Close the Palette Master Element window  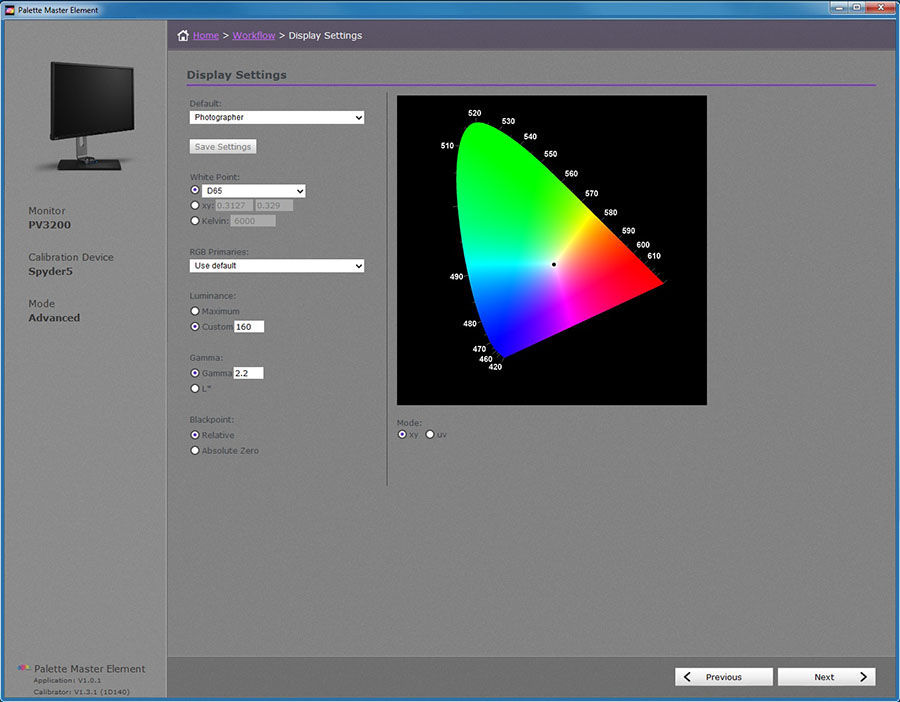tap(881, 7)
